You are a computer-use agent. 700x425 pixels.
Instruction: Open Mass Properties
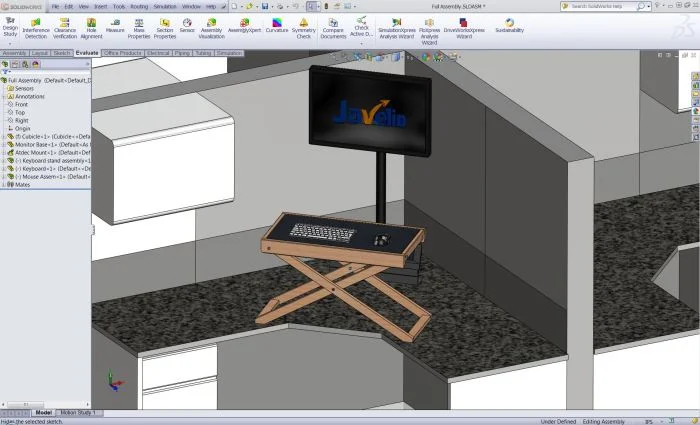click(x=139, y=27)
